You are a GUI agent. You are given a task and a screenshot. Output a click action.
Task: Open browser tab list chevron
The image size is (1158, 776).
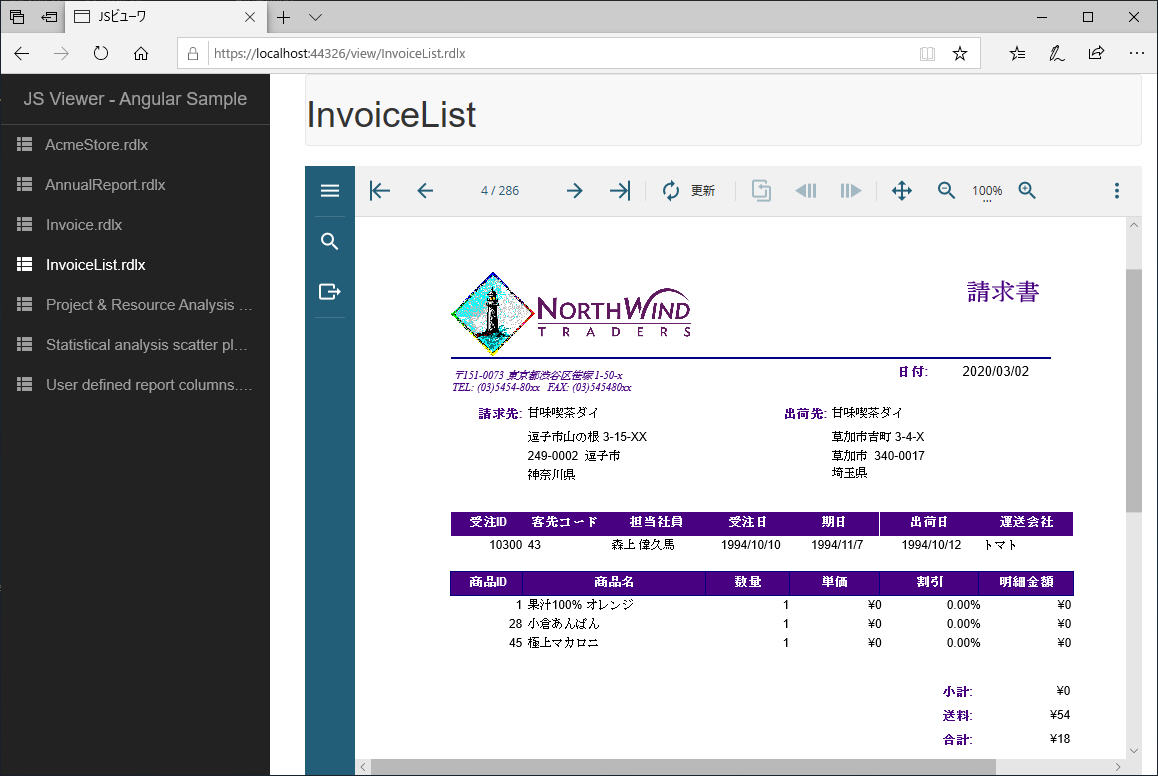315,17
